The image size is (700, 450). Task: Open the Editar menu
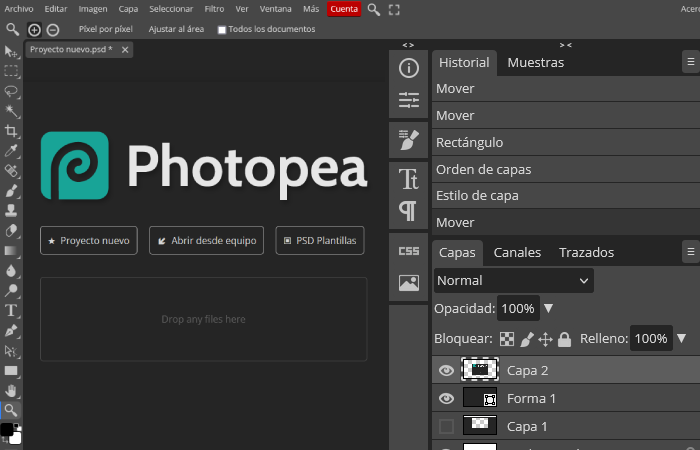point(56,9)
